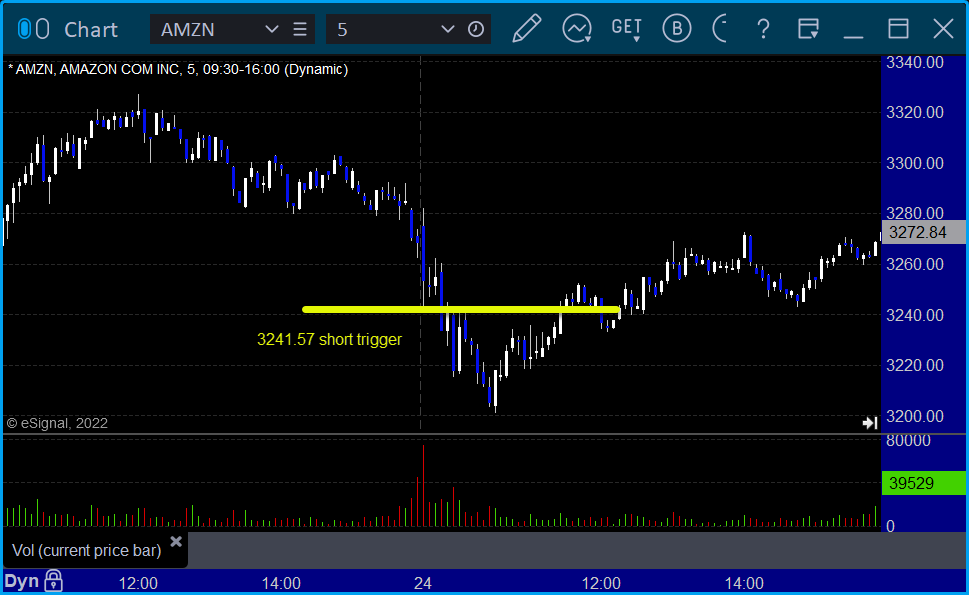Expand the interval 5 dropdown arrow

pyautogui.click(x=448, y=29)
